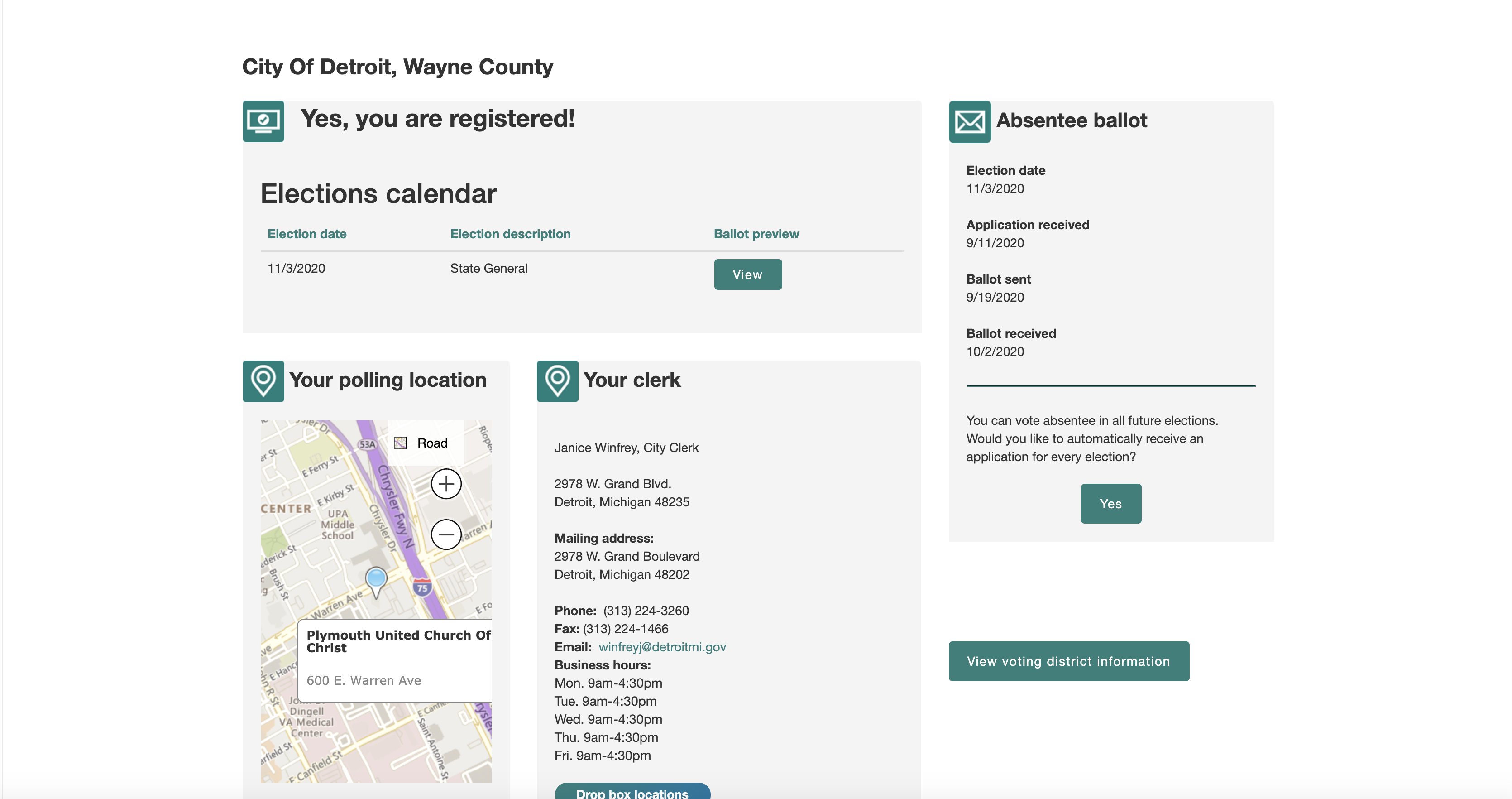This screenshot has height=799, width=1512.
Task: Click the absentee ballot envelope icon
Action: (970, 121)
